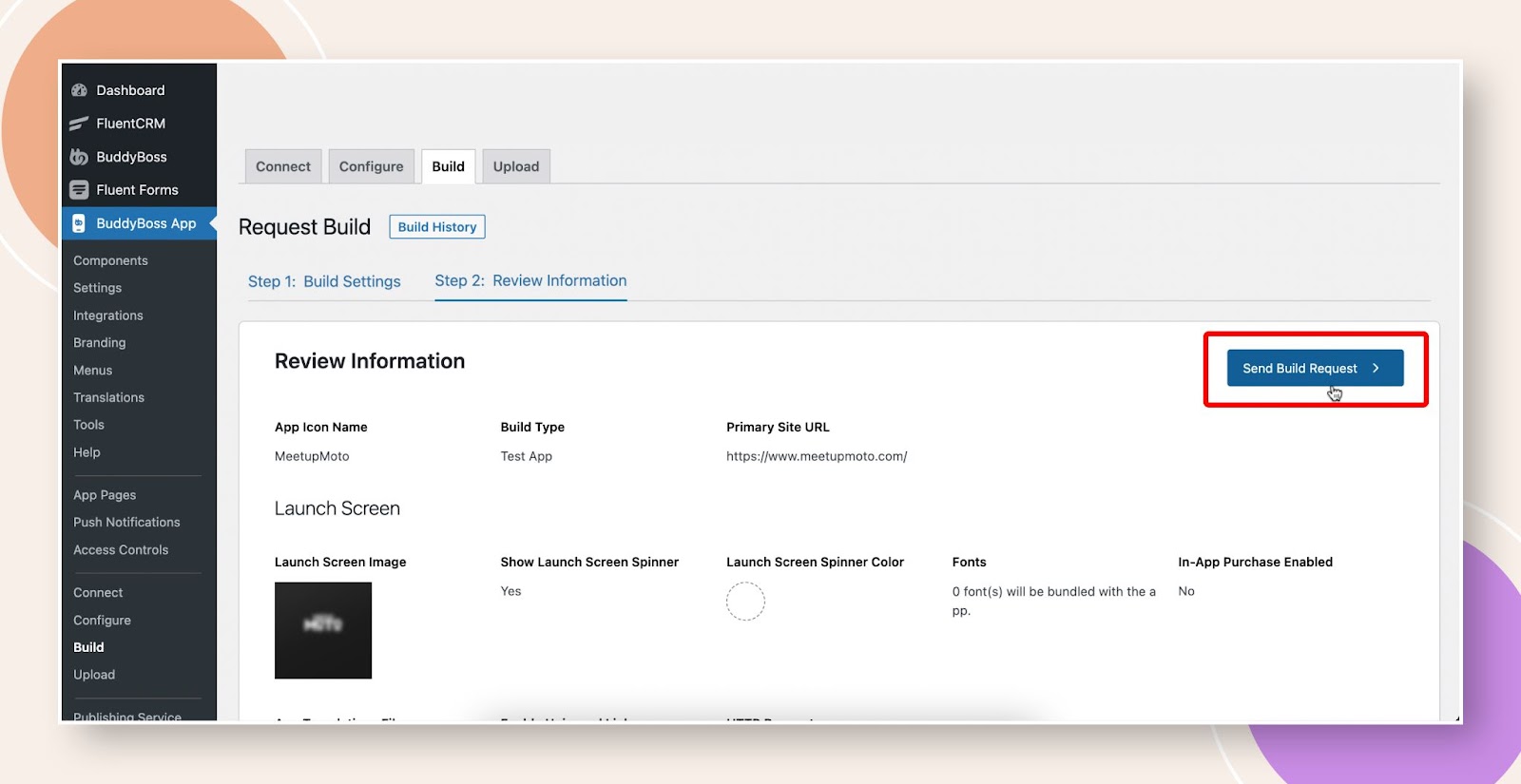Click the fonts bundled message text
The image size is (1521, 784).
coord(1054,601)
